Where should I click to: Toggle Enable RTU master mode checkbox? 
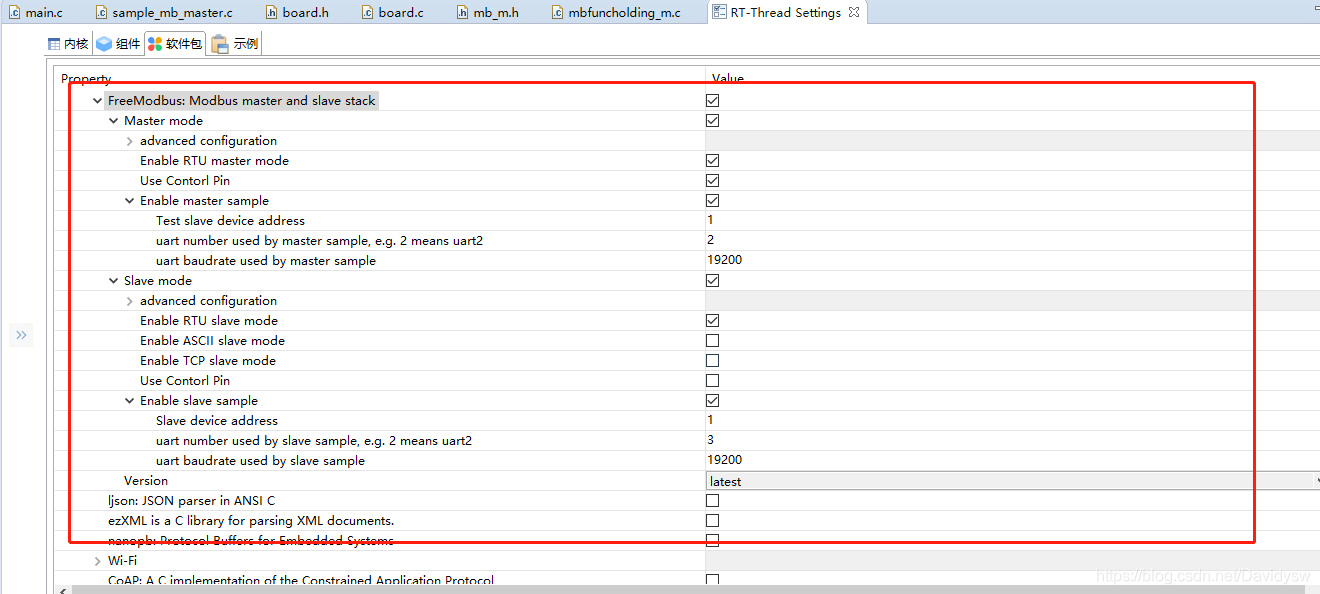(x=713, y=160)
